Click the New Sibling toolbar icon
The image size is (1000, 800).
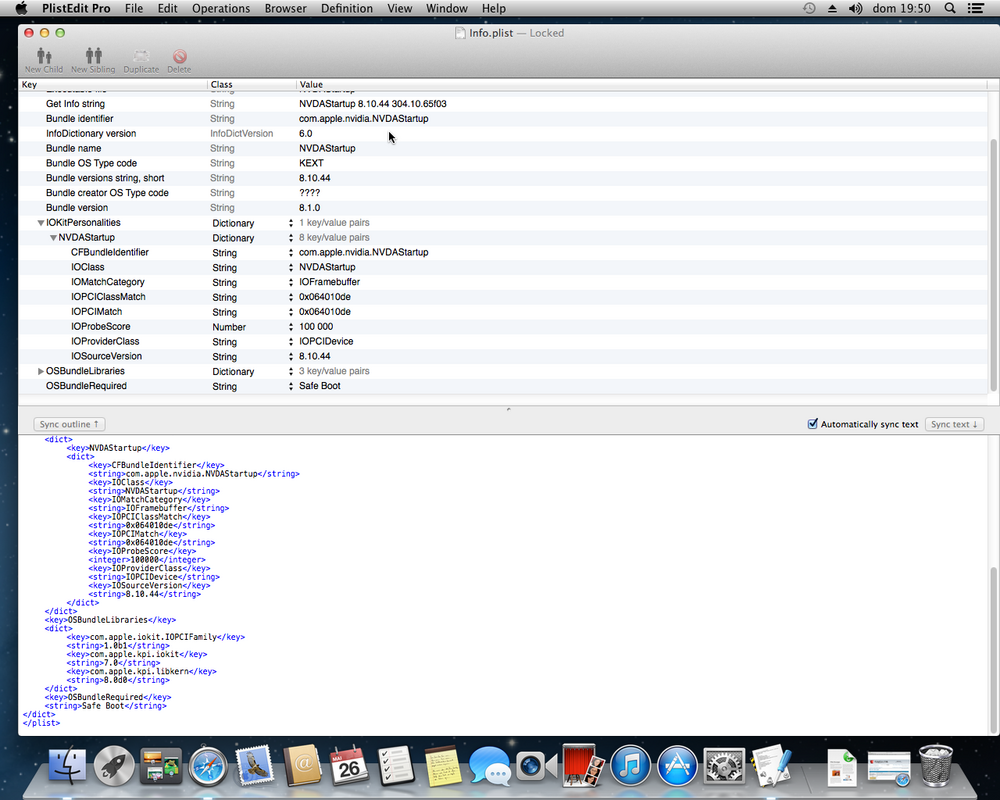click(x=93, y=60)
